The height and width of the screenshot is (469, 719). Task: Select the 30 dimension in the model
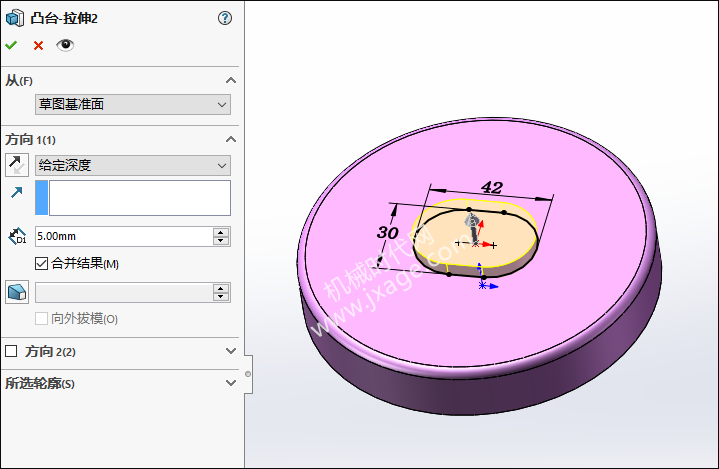click(x=387, y=232)
